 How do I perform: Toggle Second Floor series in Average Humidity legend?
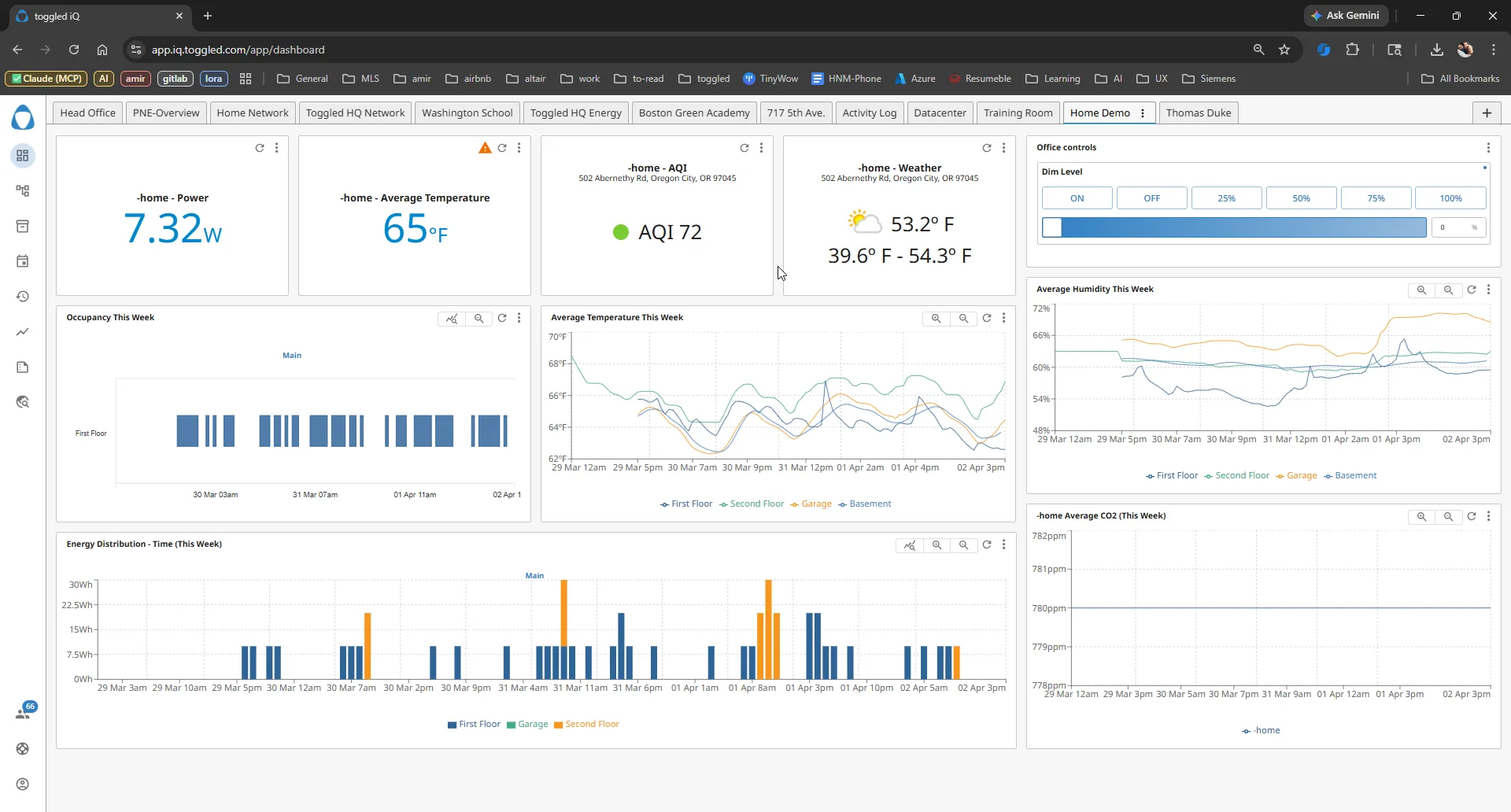pyautogui.click(x=1236, y=476)
